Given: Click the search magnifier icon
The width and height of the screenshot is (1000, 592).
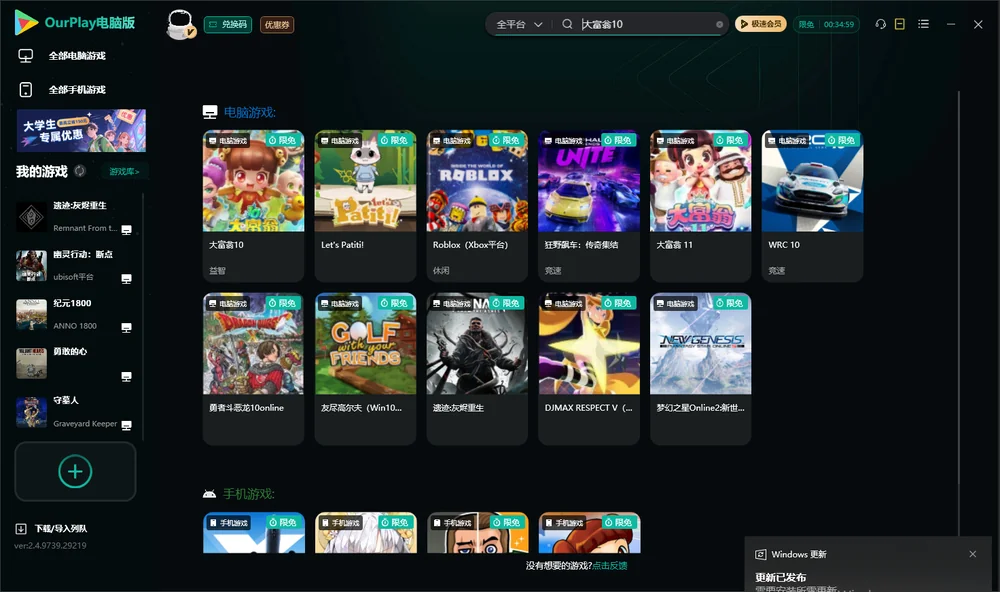Looking at the screenshot, I should point(567,24).
